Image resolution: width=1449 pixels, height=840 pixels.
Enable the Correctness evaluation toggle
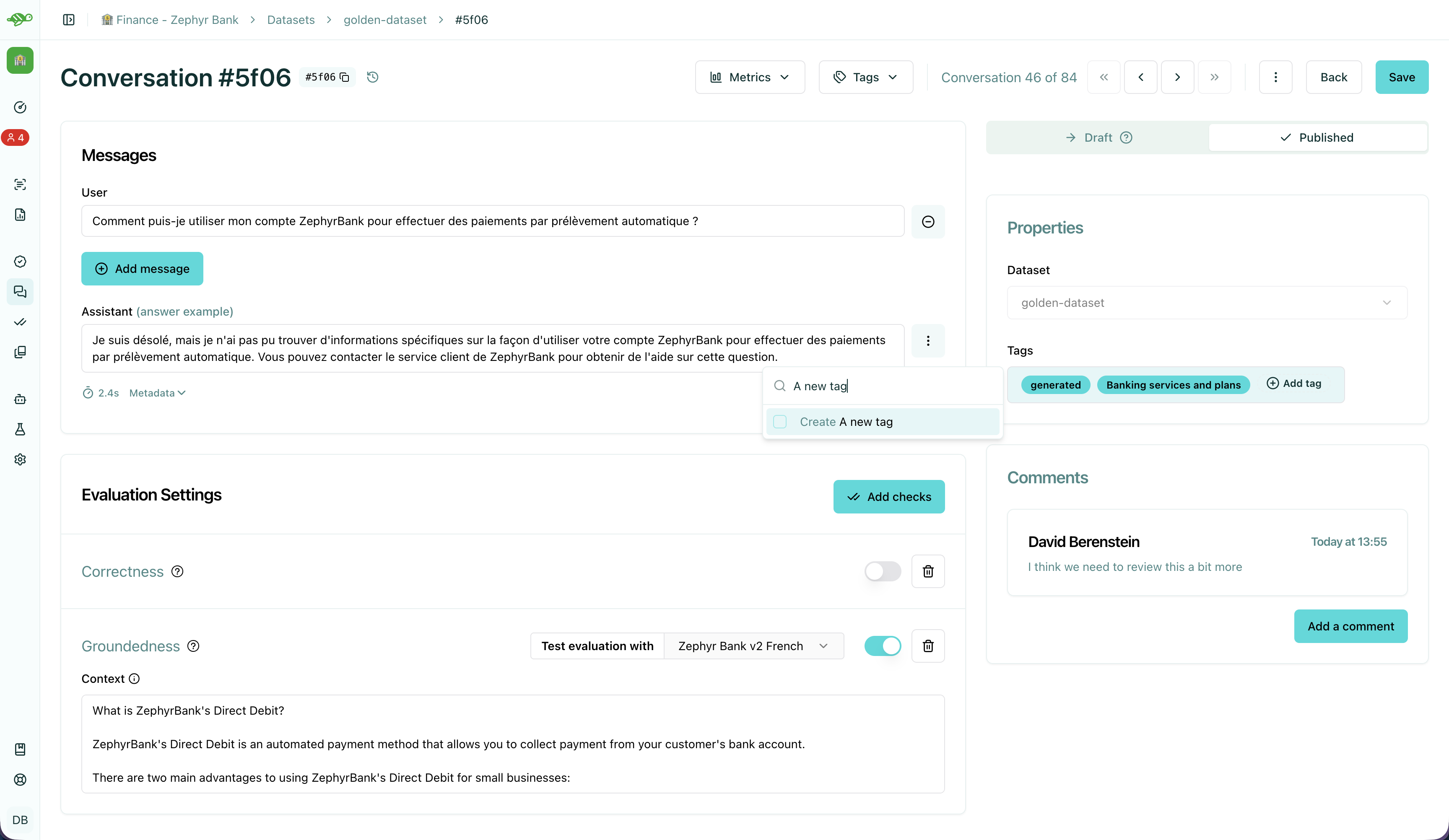[883, 571]
